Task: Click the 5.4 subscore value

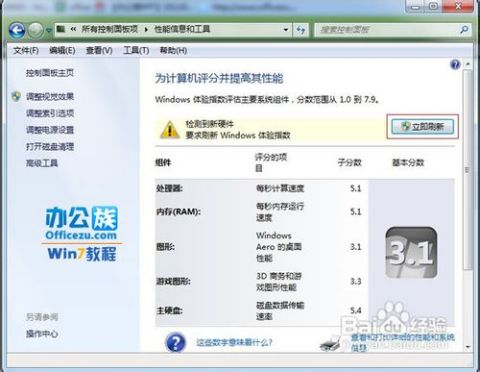Action: pyautogui.click(x=356, y=311)
